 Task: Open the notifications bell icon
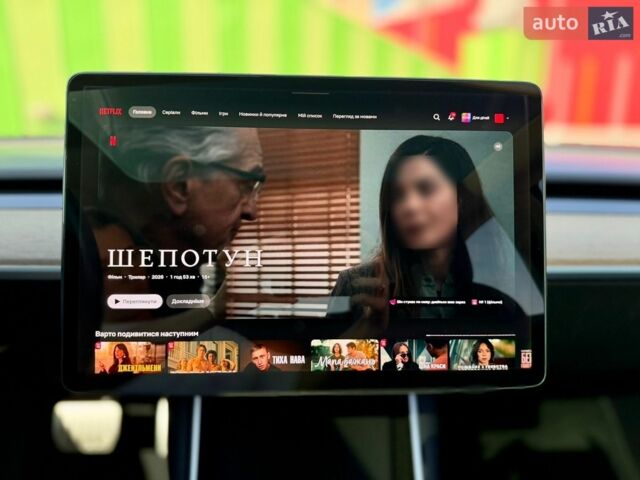(451, 117)
